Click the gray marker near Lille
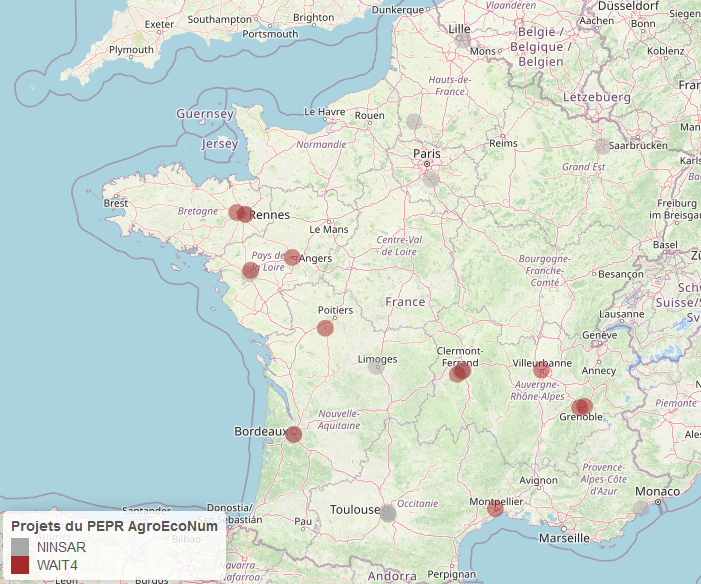701x584 pixels. (x=463, y=41)
